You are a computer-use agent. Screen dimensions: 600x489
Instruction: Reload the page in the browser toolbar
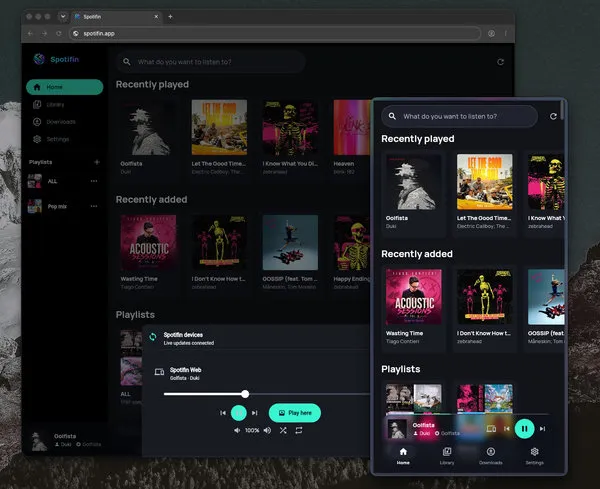59,34
